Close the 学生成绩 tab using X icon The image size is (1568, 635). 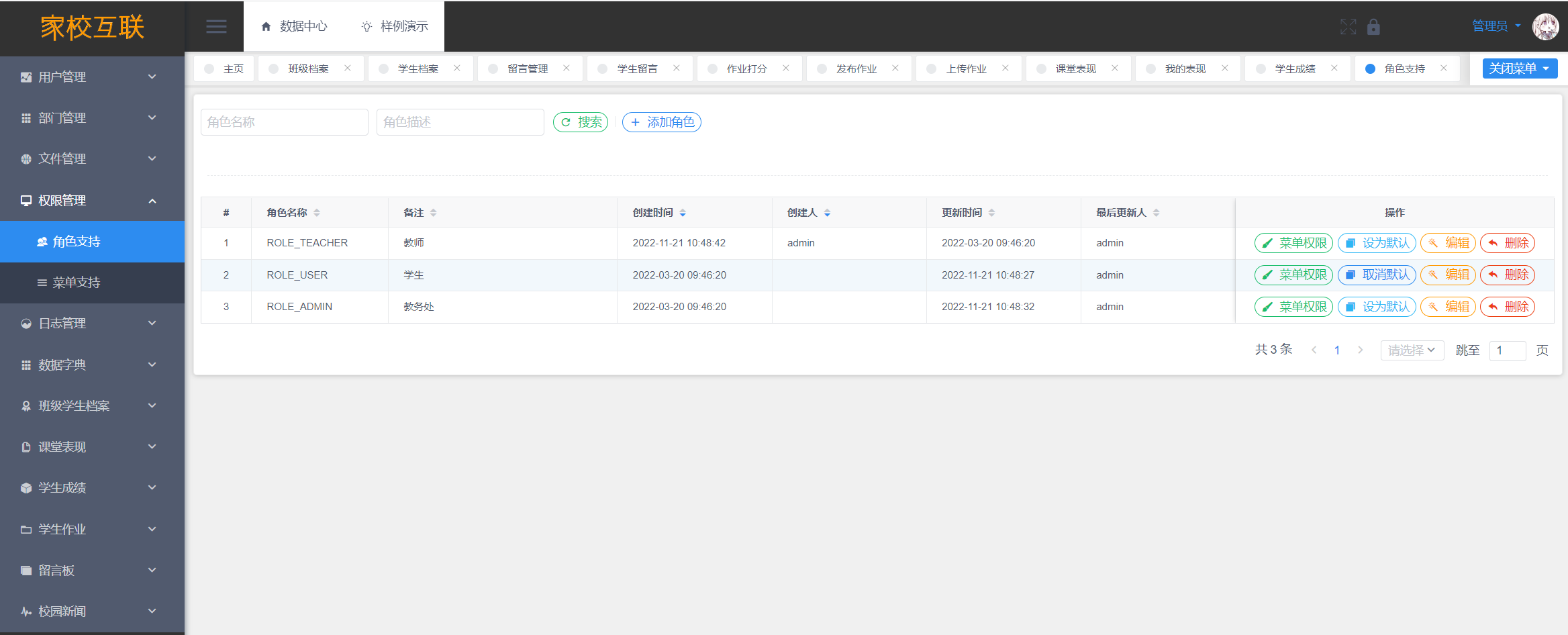pyautogui.click(x=1334, y=68)
